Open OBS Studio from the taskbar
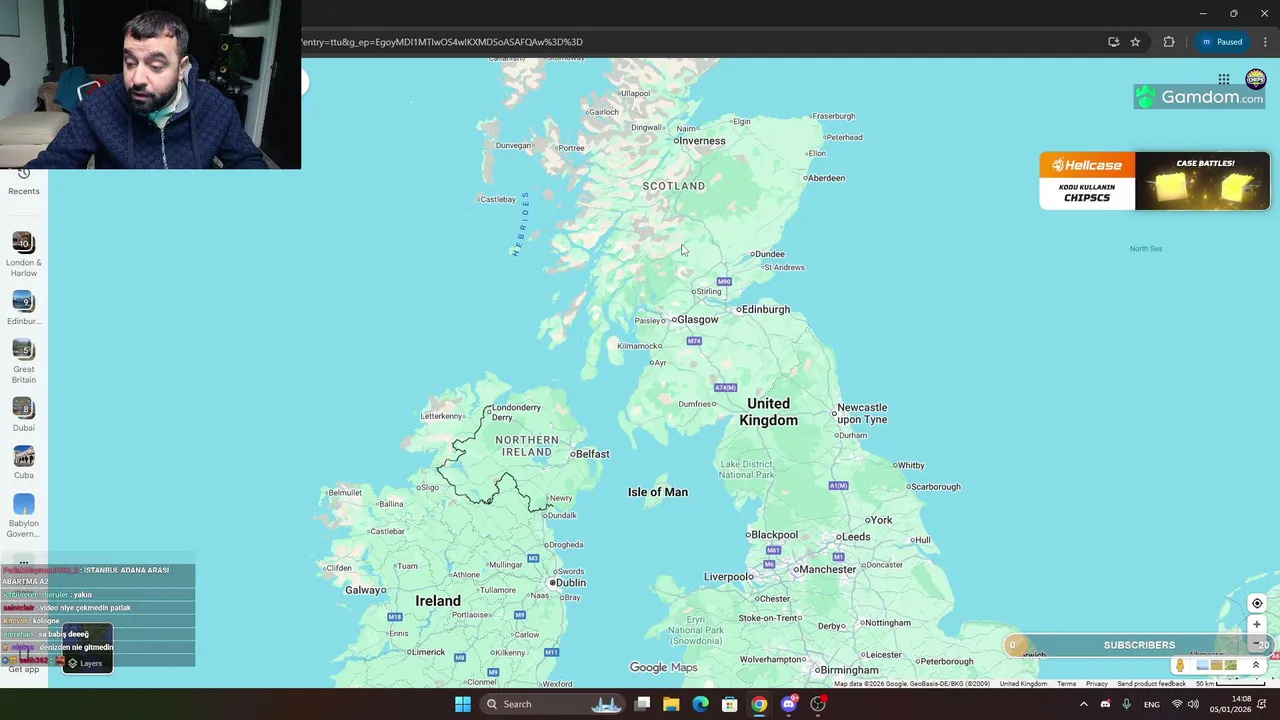Viewport: 1280px width, 720px height. (x=818, y=704)
